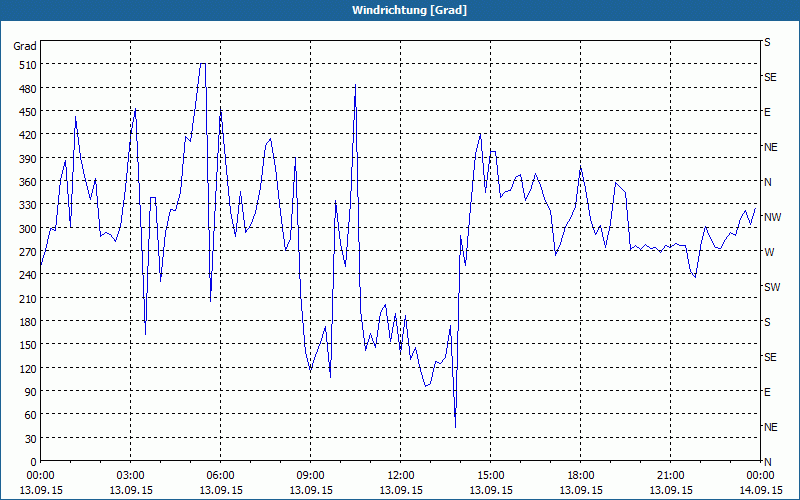Image resolution: width=800 pixels, height=500 pixels.
Task: Click the S compass label level with 180
Action: tap(767, 322)
